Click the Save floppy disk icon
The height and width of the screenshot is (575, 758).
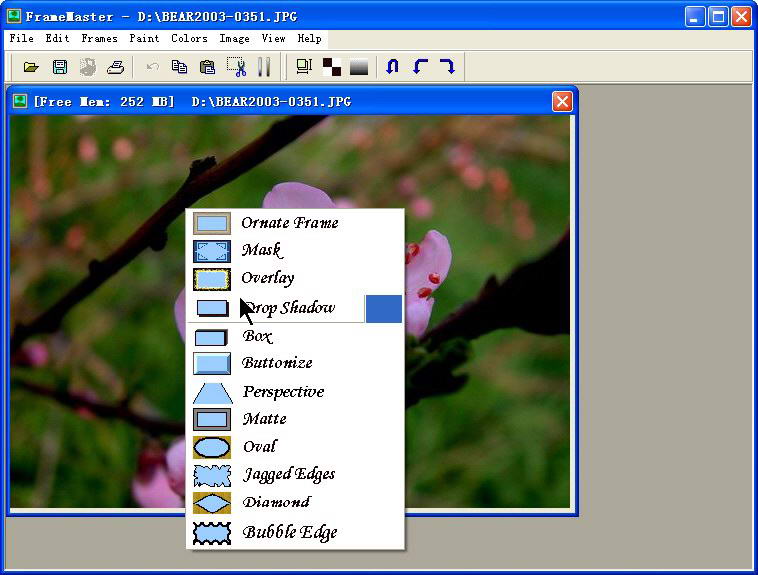click(60, 67)
